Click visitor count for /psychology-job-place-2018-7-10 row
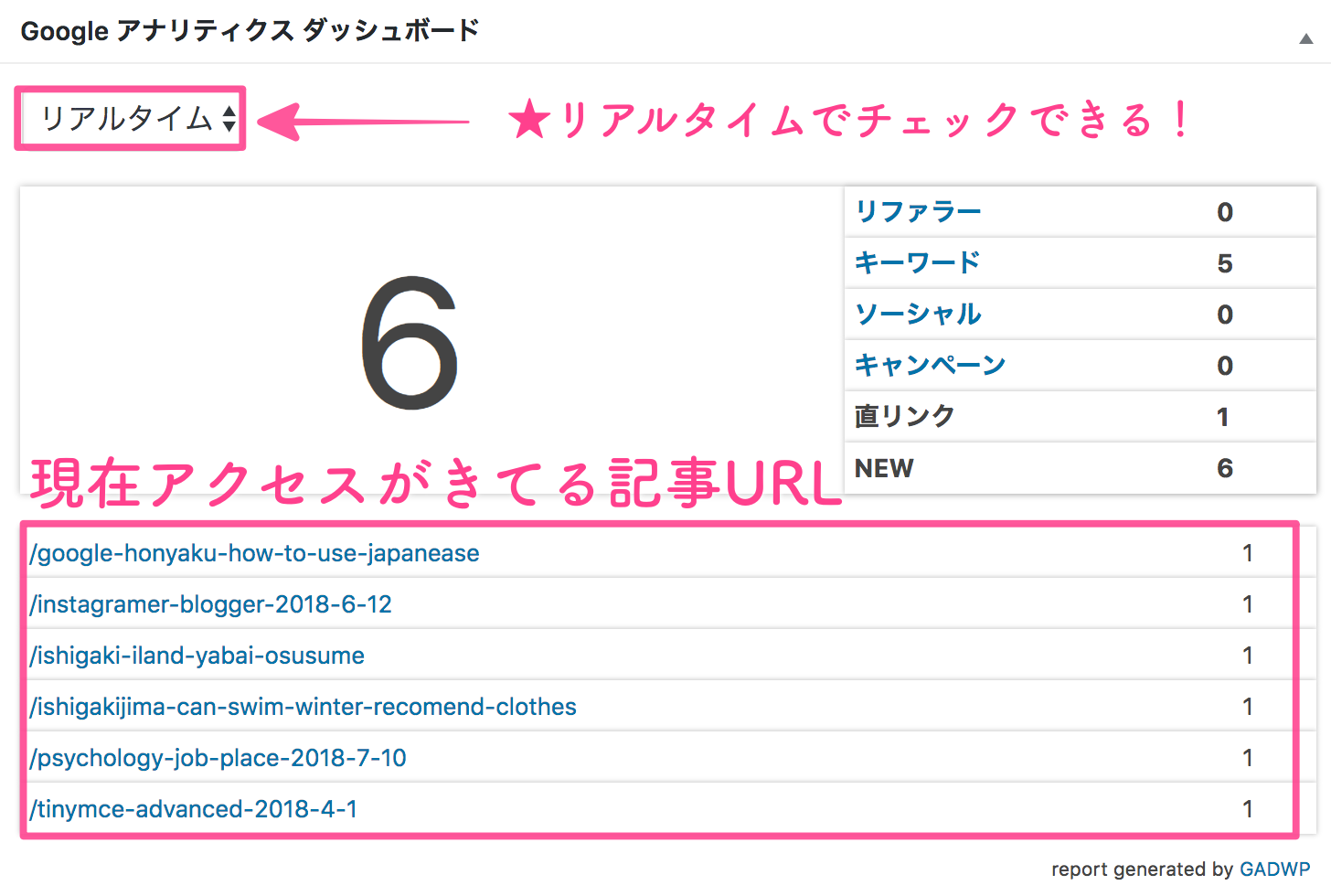Viewport: 1331px width, 896px height. click(x=1248, y=758)
